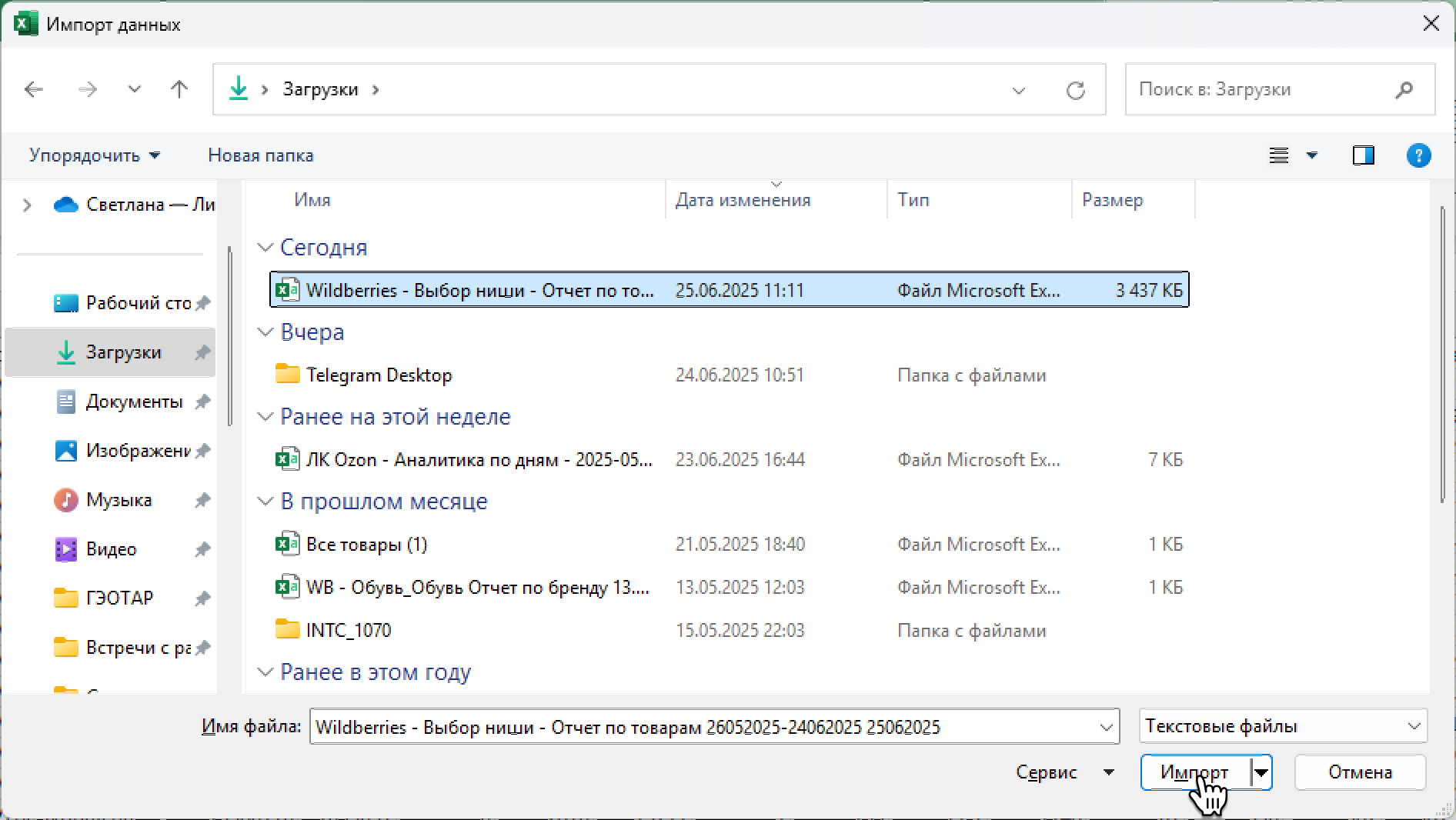Open Музыка in sidebar
Image resolution: width=1456 pixels, height=820 pixels.
point(103,500)
